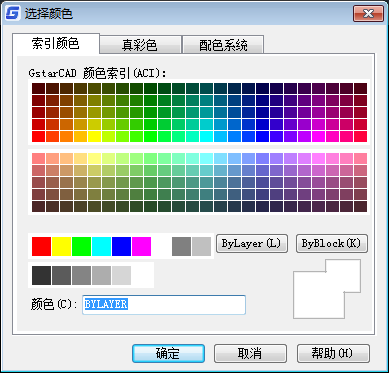Pick the darkest gray shade swatch
Image resolution: width=389 pixels, height=373 pixels.
[x=41, y=275]
